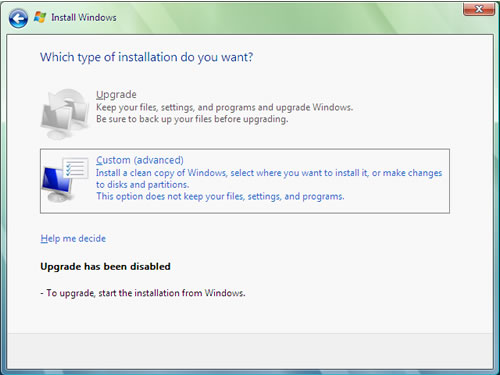Click 'Be sure to back up your files' text
The width and height of the screenshot is (500, 375).
pyautogui.click(x=192, y=119)
